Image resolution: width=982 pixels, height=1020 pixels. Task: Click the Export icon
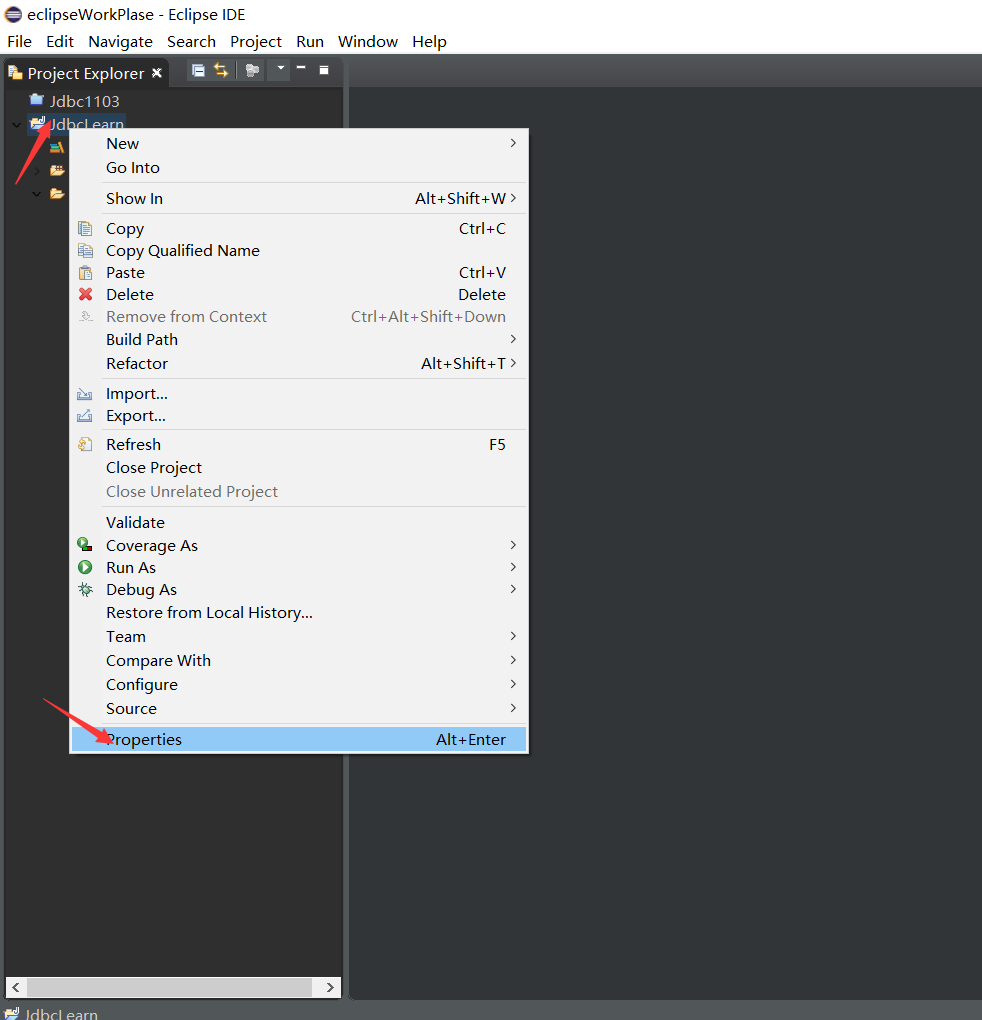click(x=85, y=416)
